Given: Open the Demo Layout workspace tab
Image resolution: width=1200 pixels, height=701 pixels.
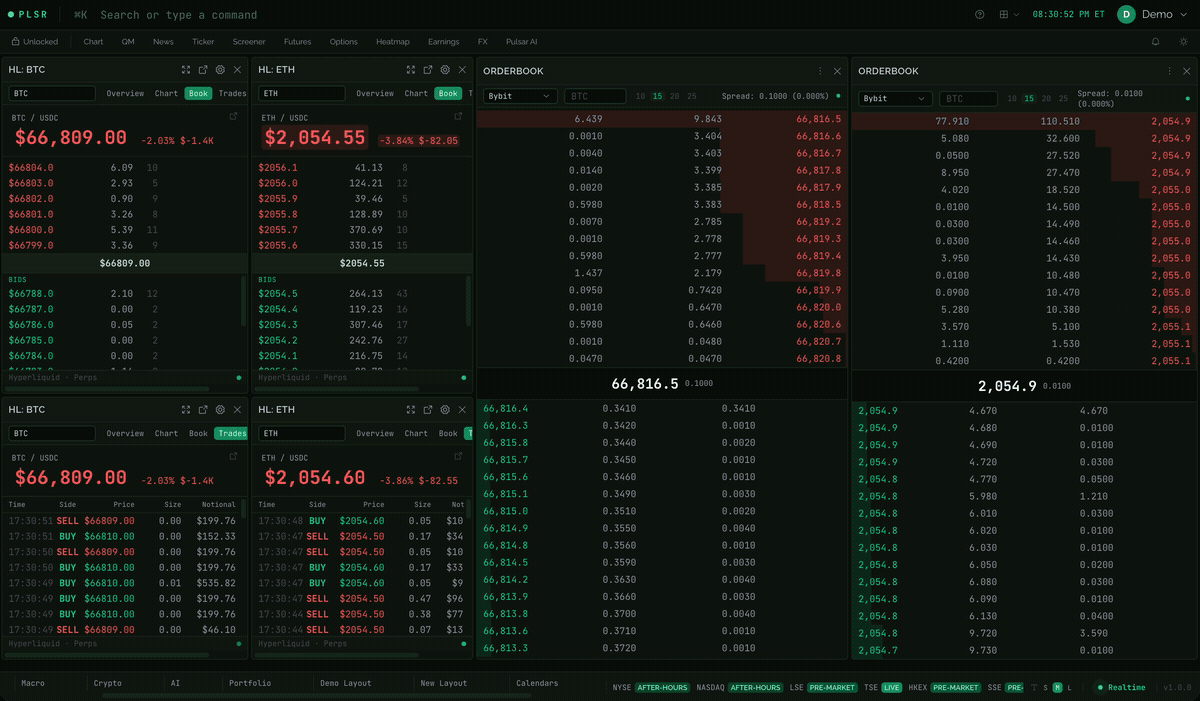Looking at the screenshot, I should 345,684.
